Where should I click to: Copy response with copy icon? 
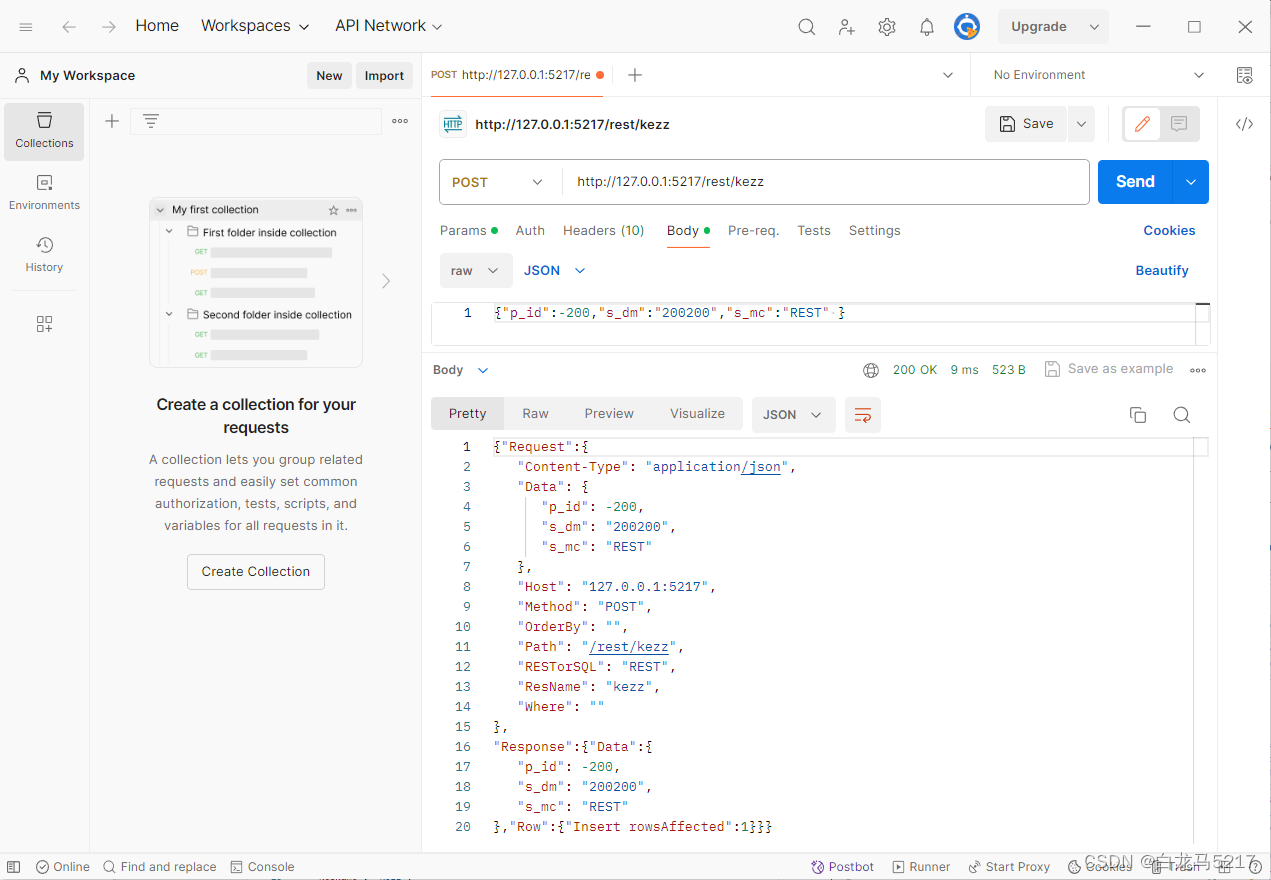pos(1138,415)
